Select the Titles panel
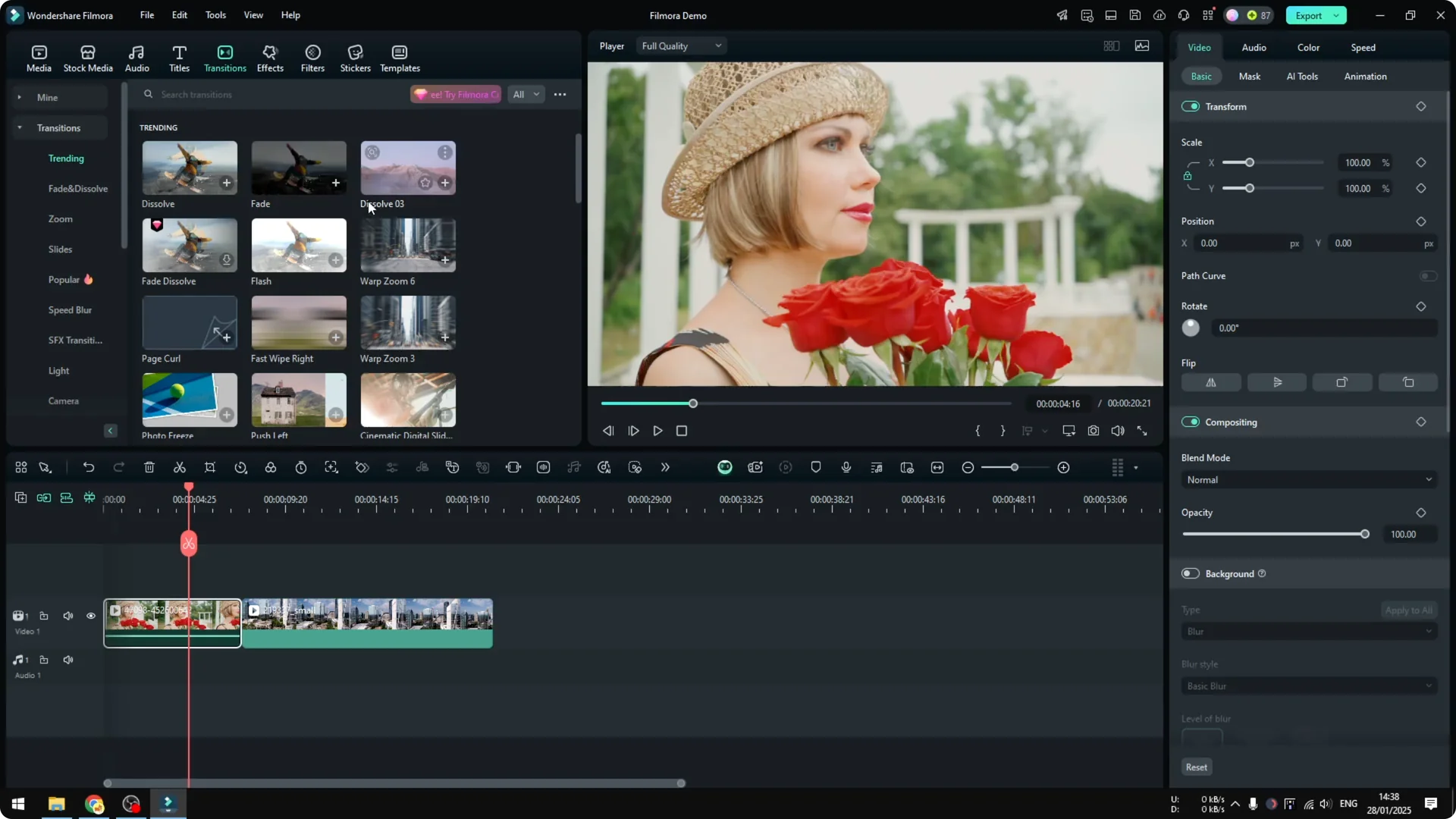The height and width of the screenshot is (819, 1456). [179, 57]
